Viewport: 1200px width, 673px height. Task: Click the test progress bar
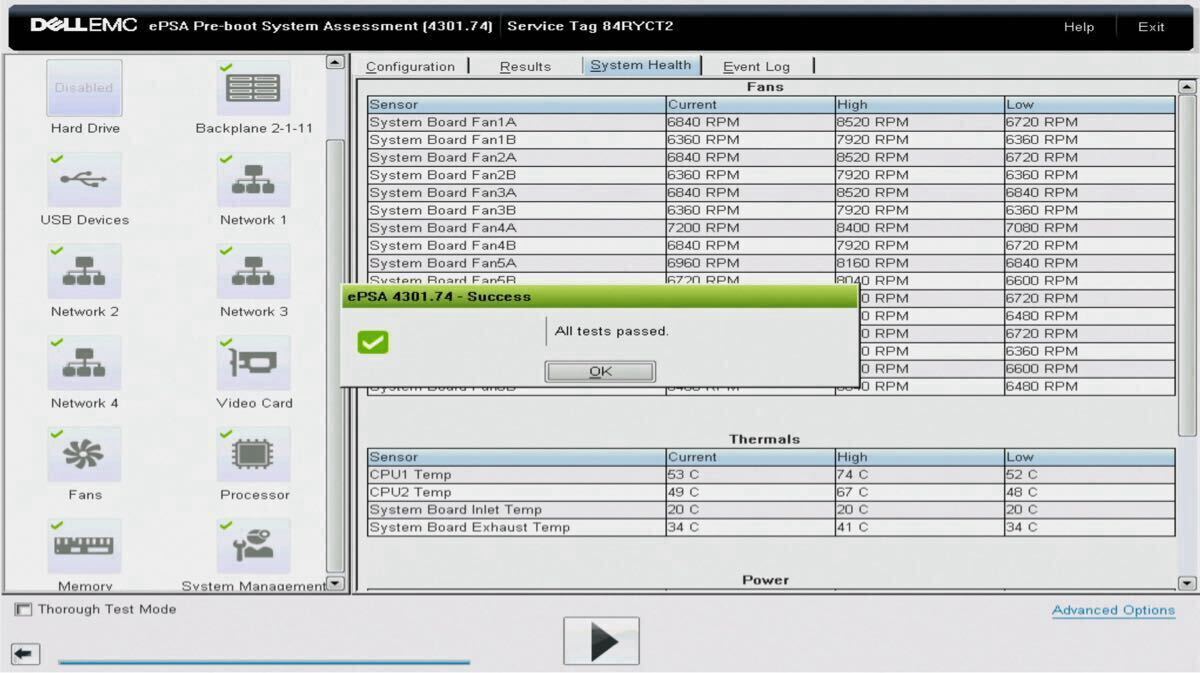pyautogui.click(x=264, y=661)
